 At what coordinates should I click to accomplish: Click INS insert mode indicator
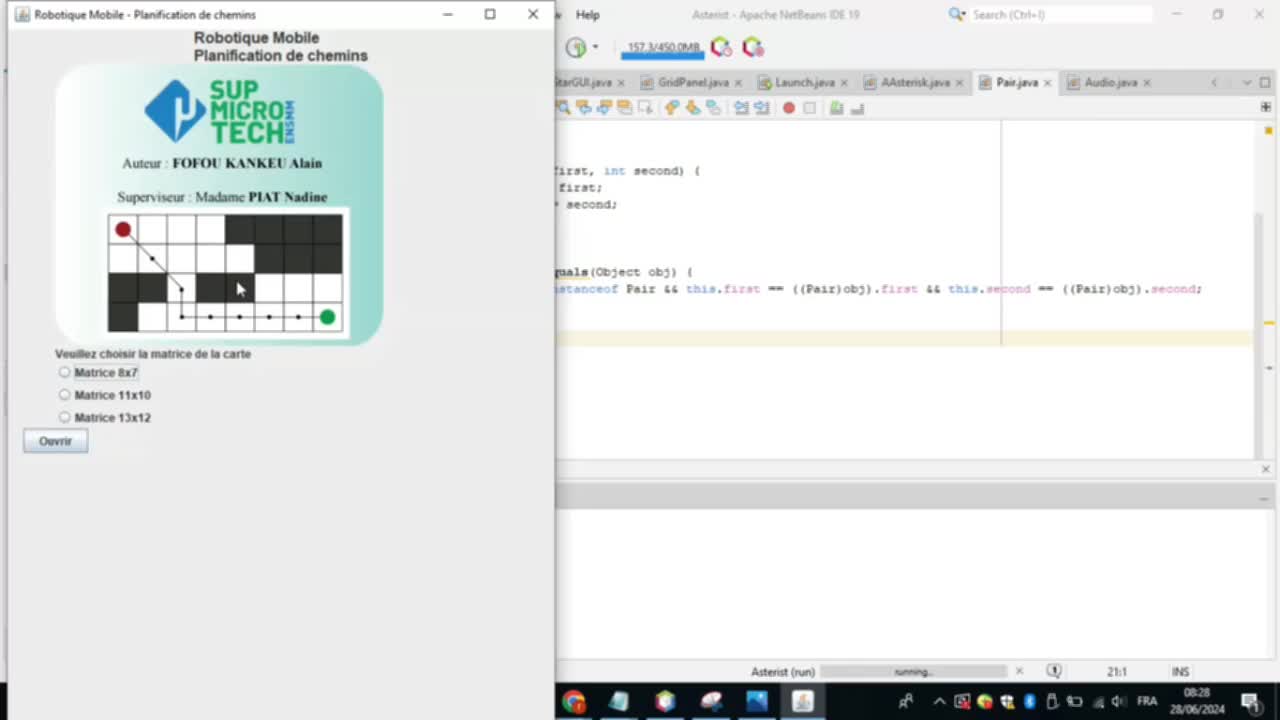click(x=1181, y=672)
